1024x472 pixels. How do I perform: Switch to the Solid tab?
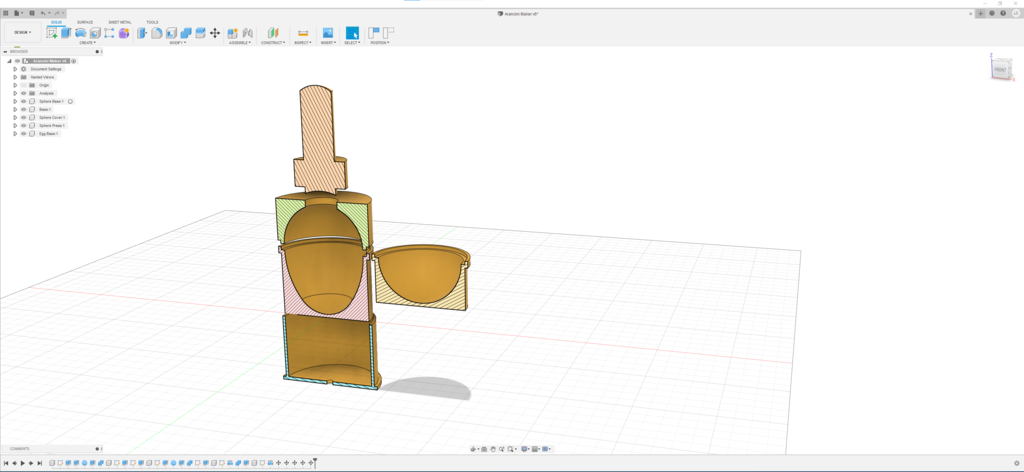pos(56,22)
